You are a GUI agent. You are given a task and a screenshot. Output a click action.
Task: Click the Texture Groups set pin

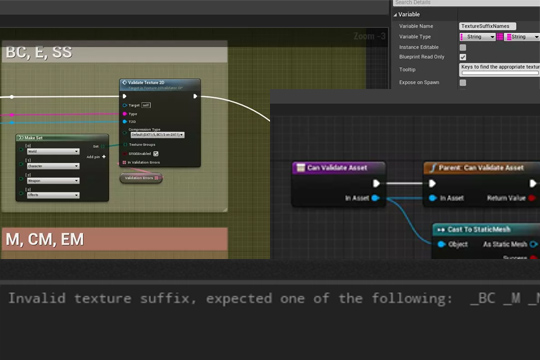pos(125,145)
